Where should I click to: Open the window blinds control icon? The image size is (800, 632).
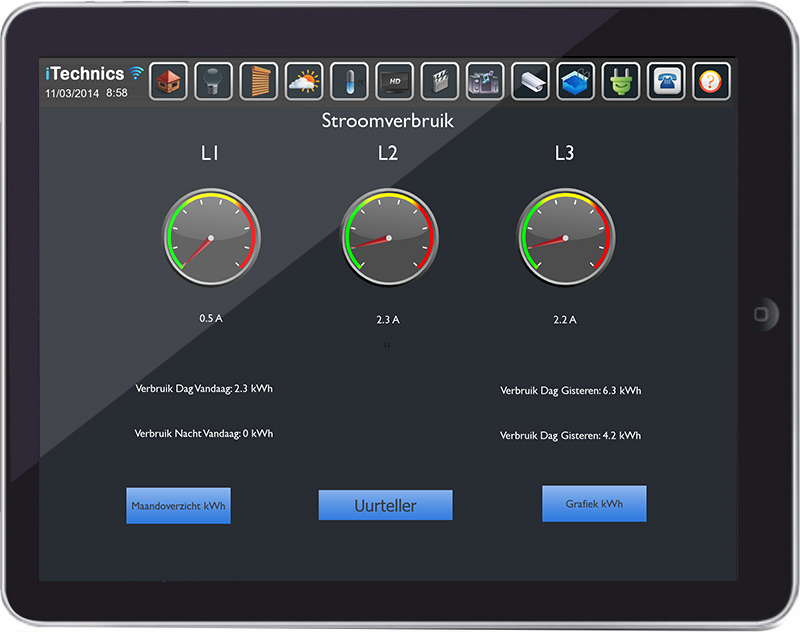tap(259, 82)
